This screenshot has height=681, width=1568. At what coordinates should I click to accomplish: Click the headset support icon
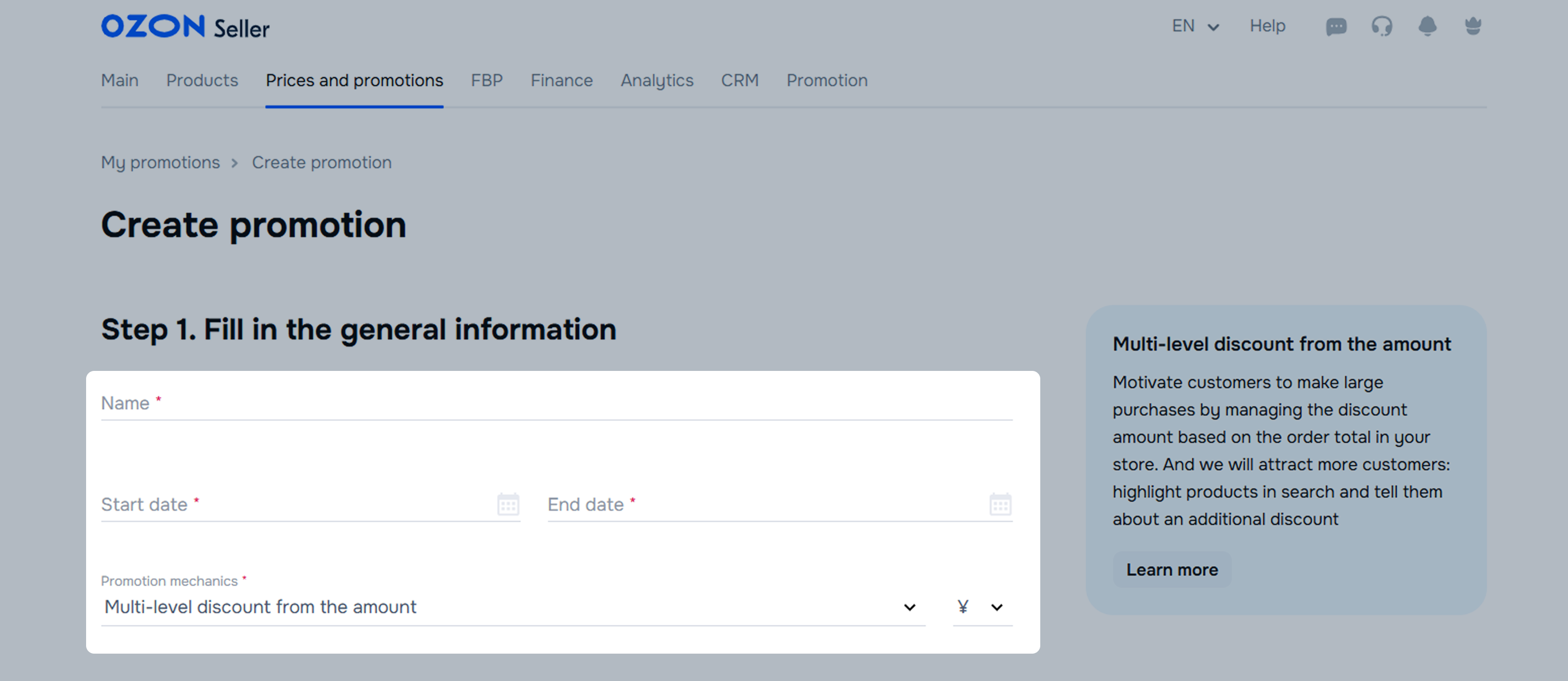(x=1382, y=26)
